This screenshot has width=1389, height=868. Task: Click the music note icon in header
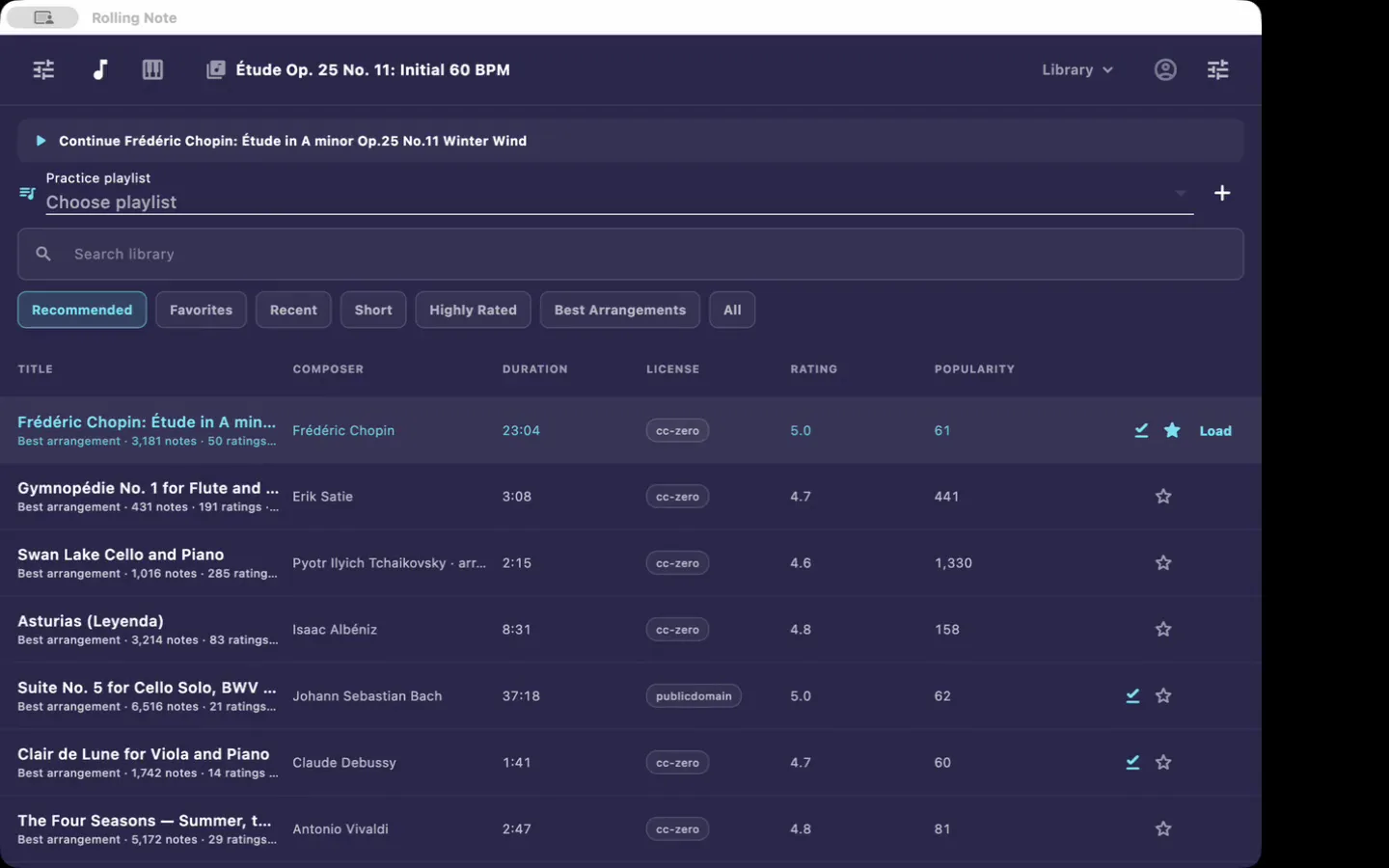coord(99,69)
